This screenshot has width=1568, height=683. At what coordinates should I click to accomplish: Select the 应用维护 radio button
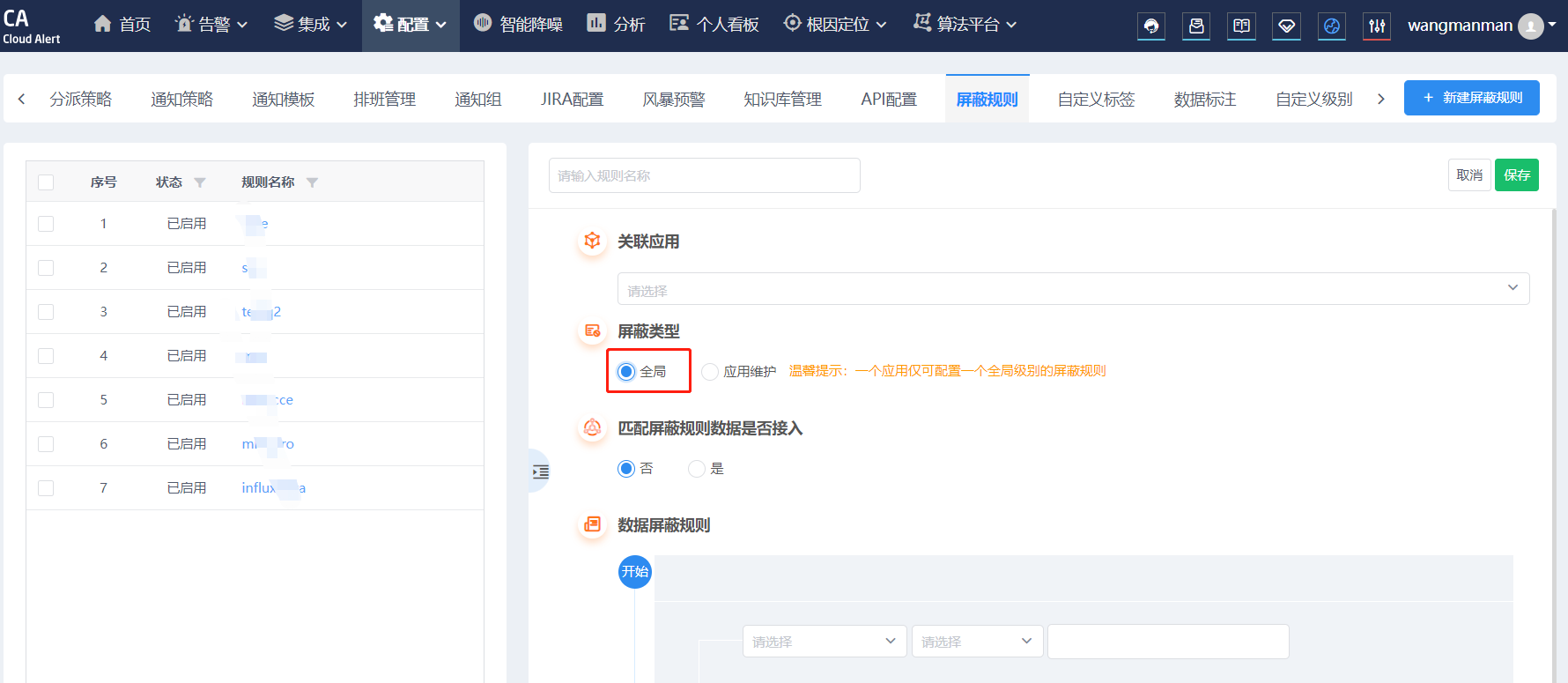click(x=710, y=371)
